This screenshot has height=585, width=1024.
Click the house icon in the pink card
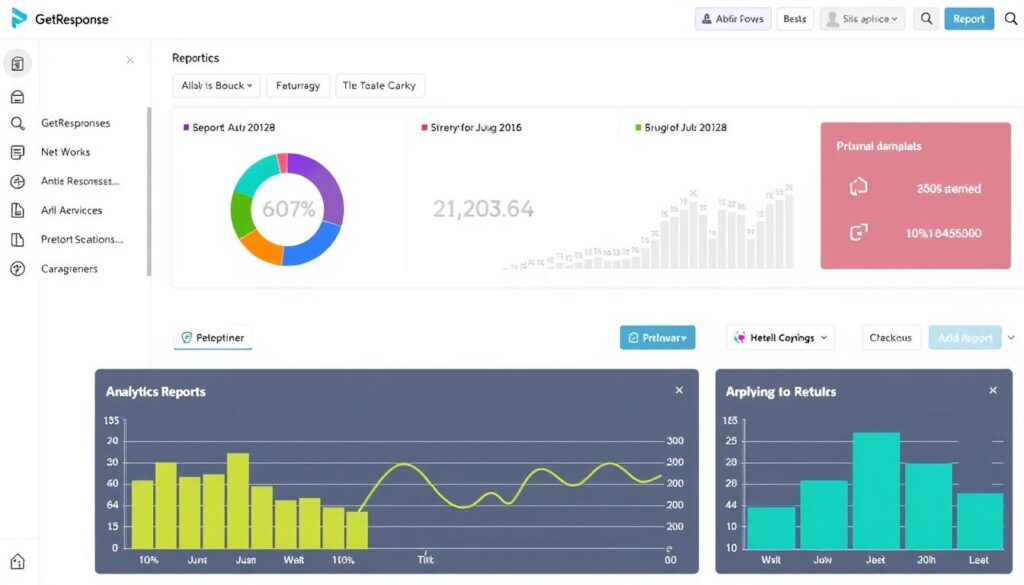pyautogui.click(x=857, y=187)
